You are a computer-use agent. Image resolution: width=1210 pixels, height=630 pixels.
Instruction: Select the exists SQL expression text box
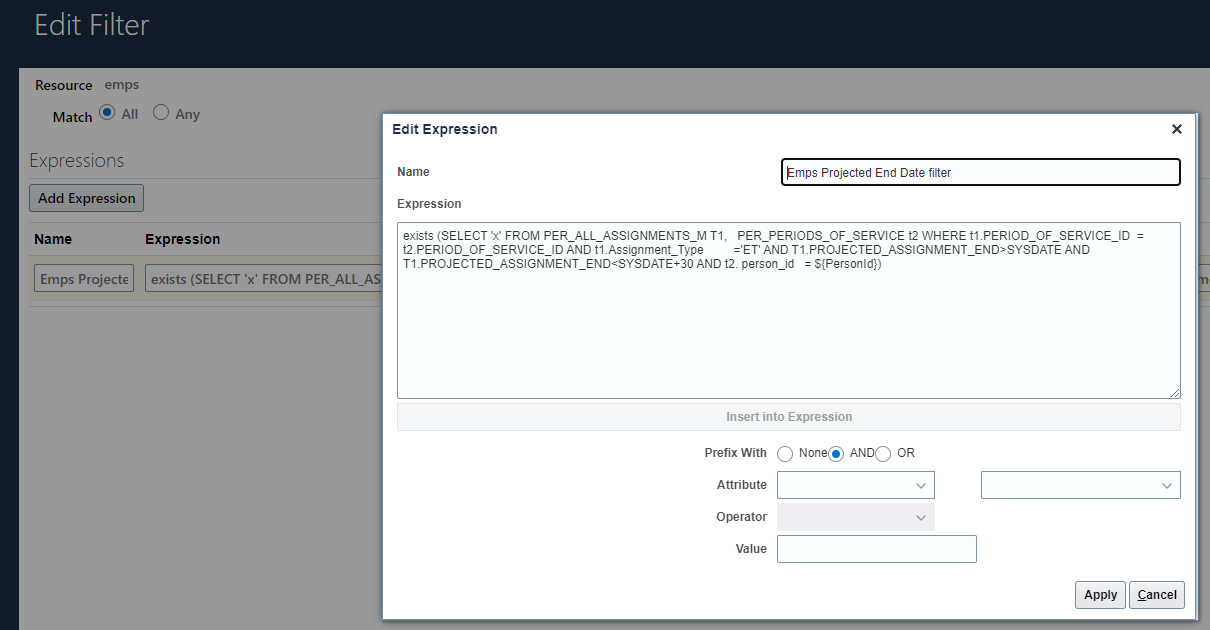789,310
